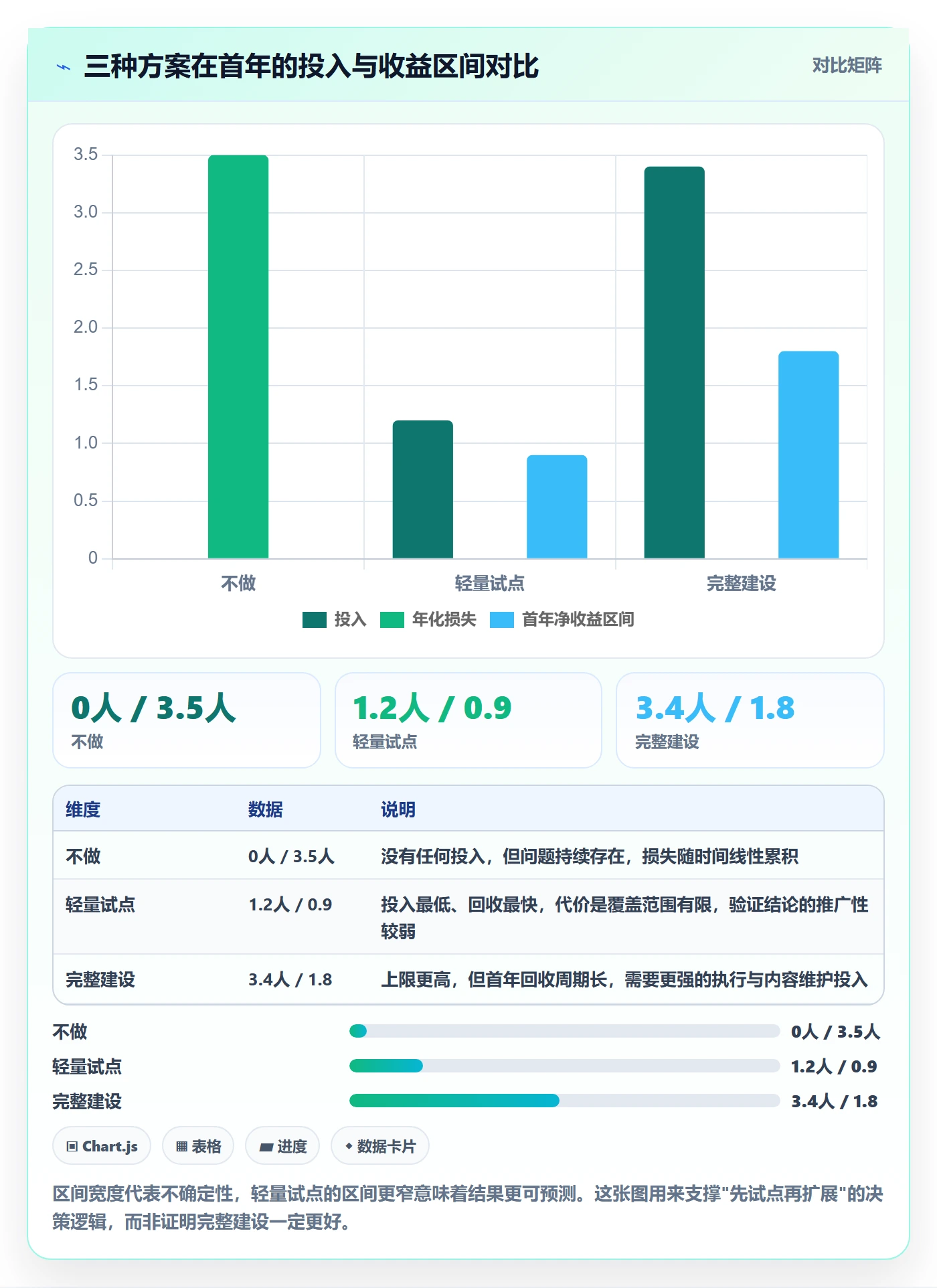This screenshot has width=937, height=1288.
Task: Click the 说明 column header
Action: [x=398, y=809]
